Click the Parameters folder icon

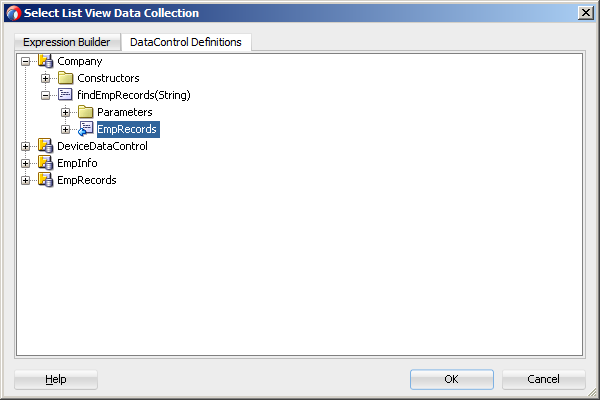point(85,112)
